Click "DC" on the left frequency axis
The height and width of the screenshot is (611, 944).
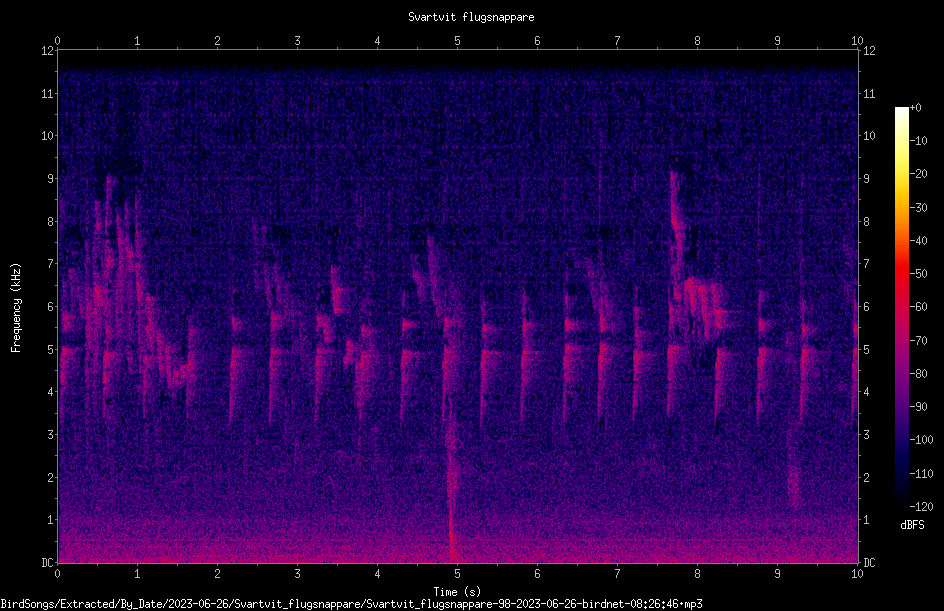point(47,563)
